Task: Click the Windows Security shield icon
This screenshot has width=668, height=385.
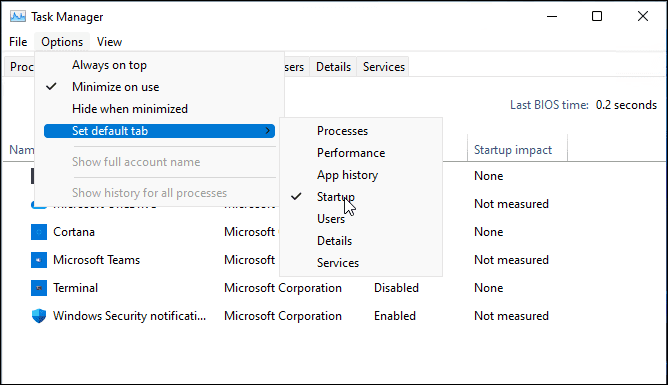Action: point(39,316)
